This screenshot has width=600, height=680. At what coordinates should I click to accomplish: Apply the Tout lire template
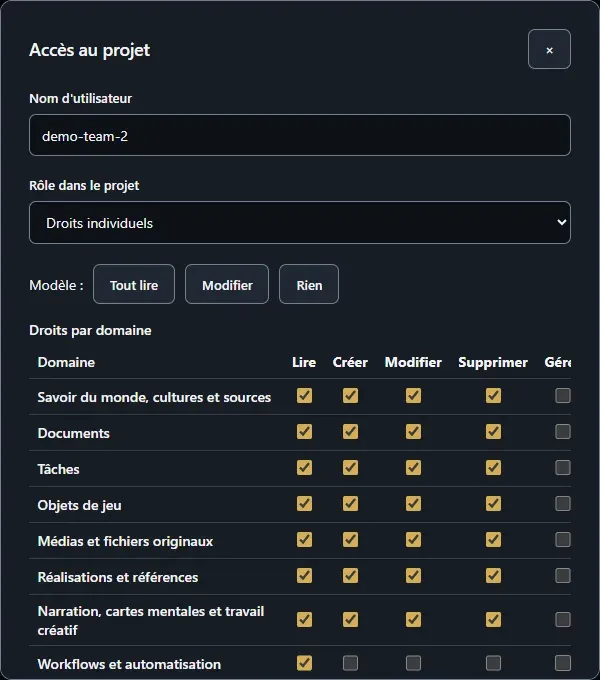[x=134, y=284]
